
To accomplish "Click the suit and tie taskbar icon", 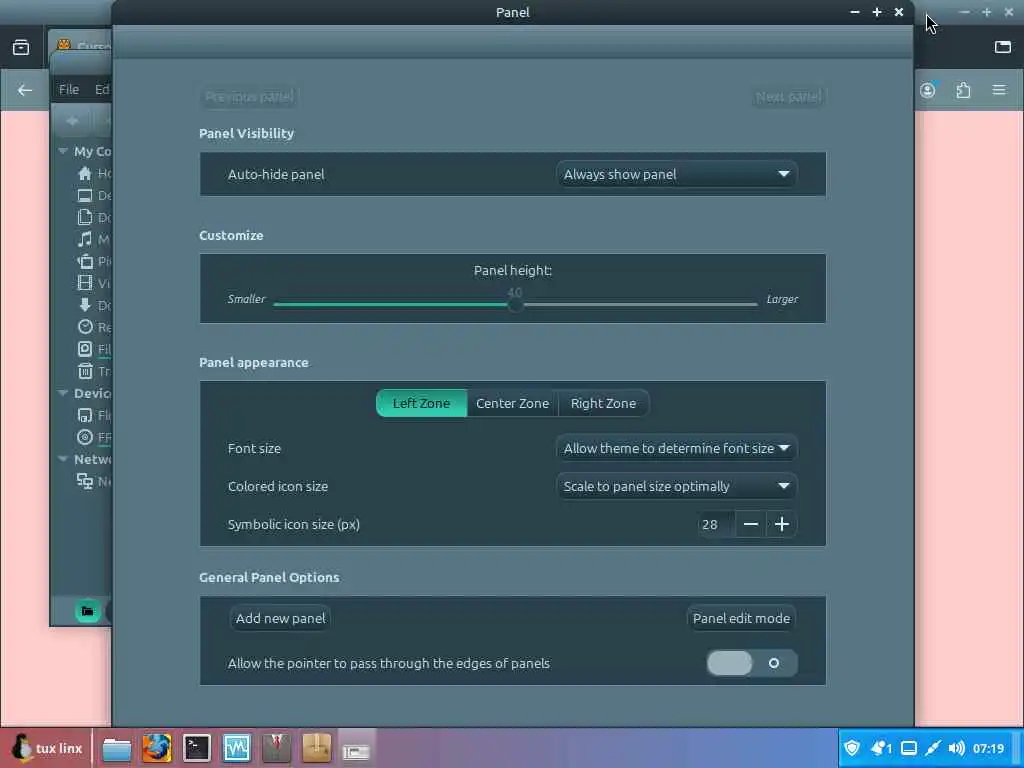I will 276,748.
